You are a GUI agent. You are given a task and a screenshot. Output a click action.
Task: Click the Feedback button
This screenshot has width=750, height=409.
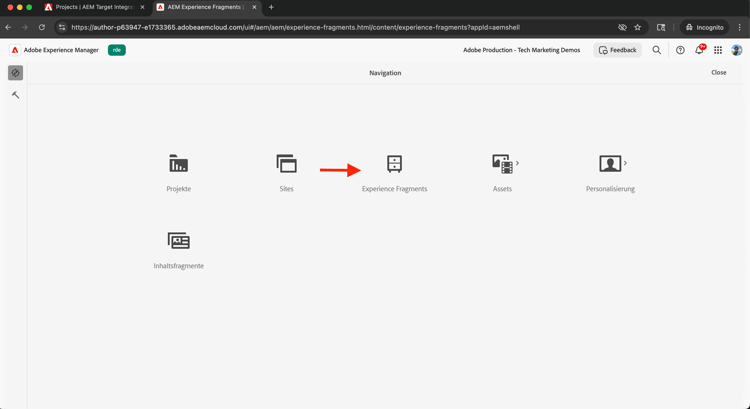[x=618, y=50]
